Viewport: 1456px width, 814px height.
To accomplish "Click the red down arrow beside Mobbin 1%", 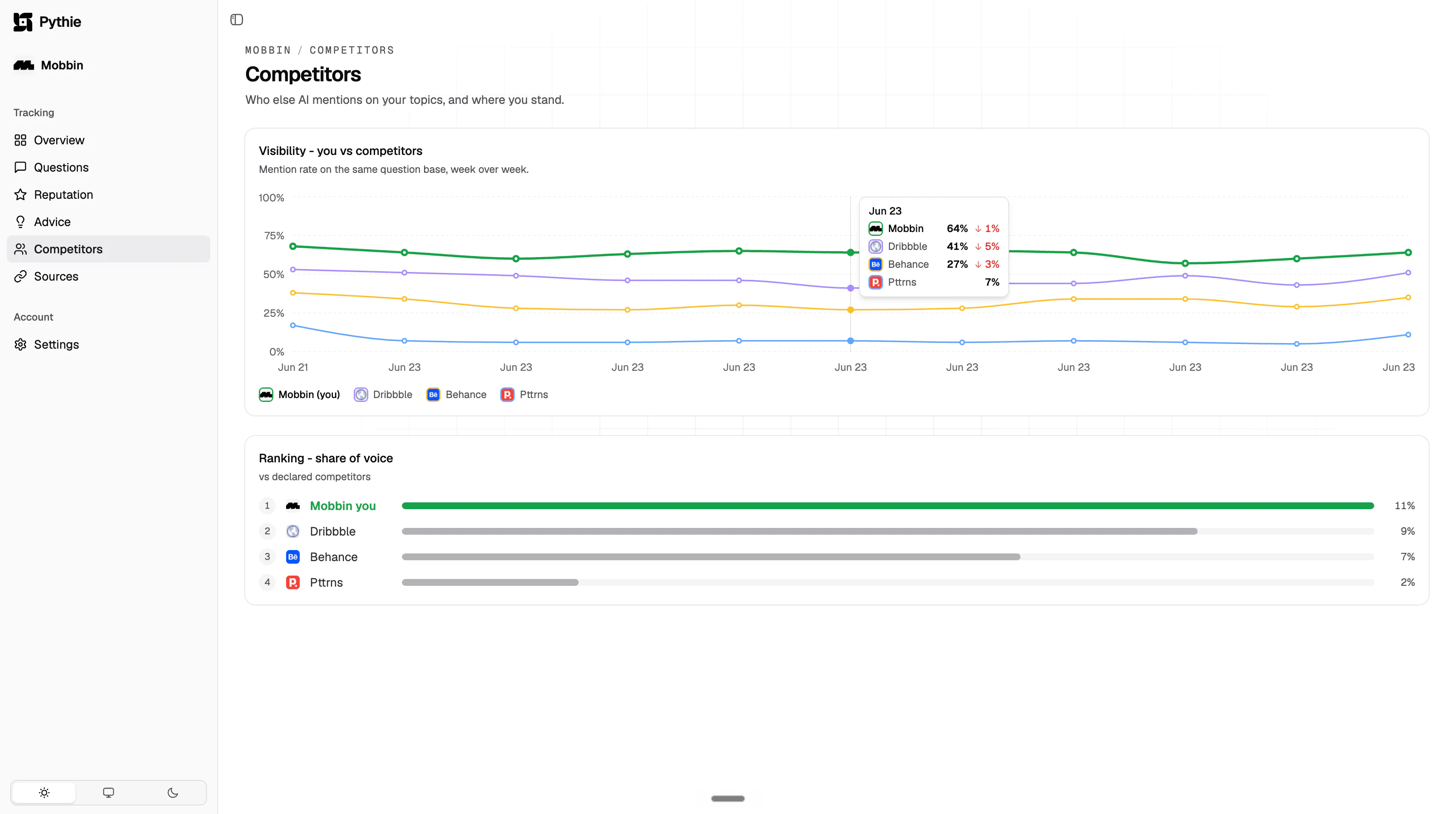I will [x=978, y=229].
